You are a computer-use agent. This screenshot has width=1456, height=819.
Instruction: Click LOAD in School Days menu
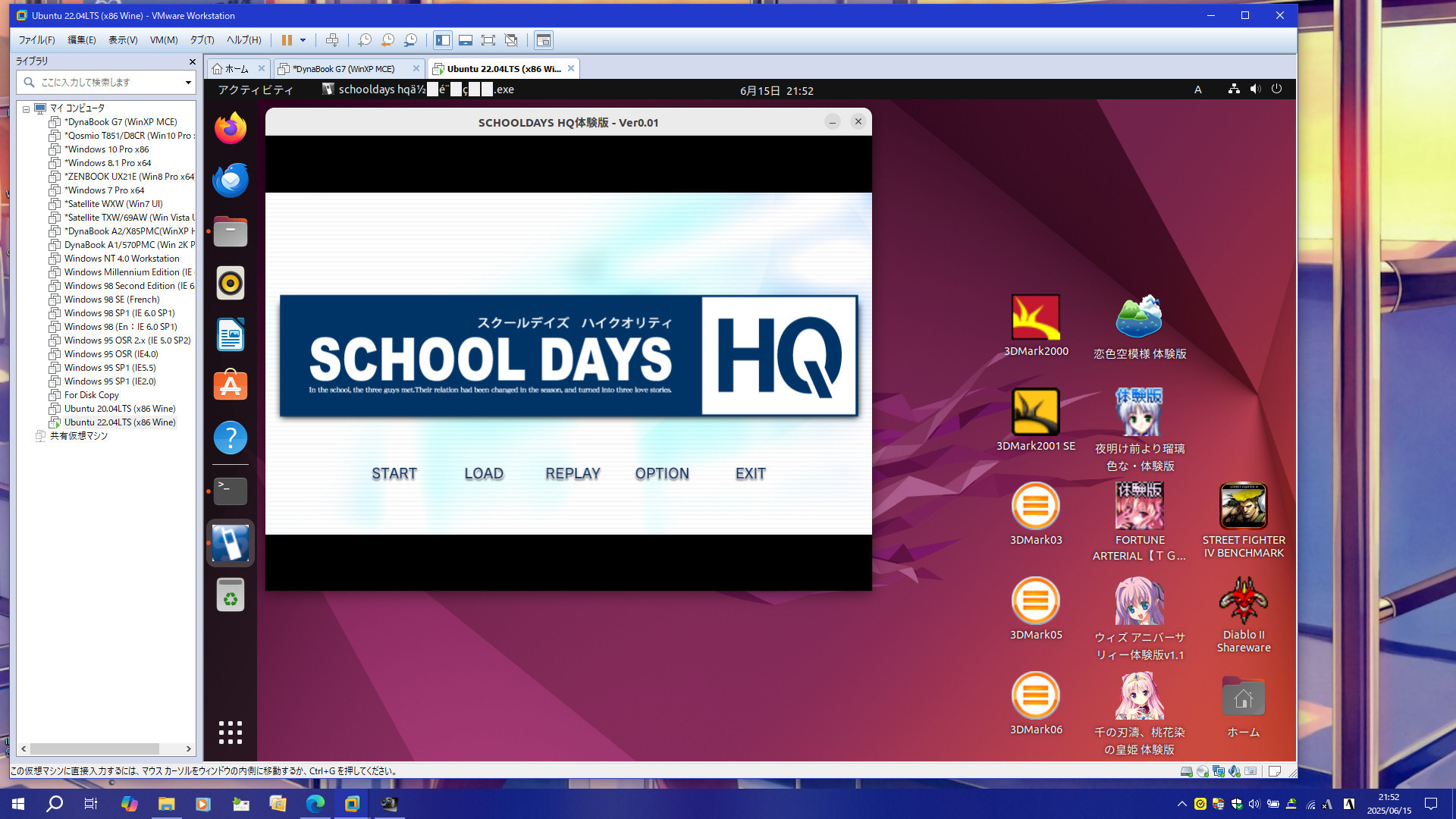484,474
